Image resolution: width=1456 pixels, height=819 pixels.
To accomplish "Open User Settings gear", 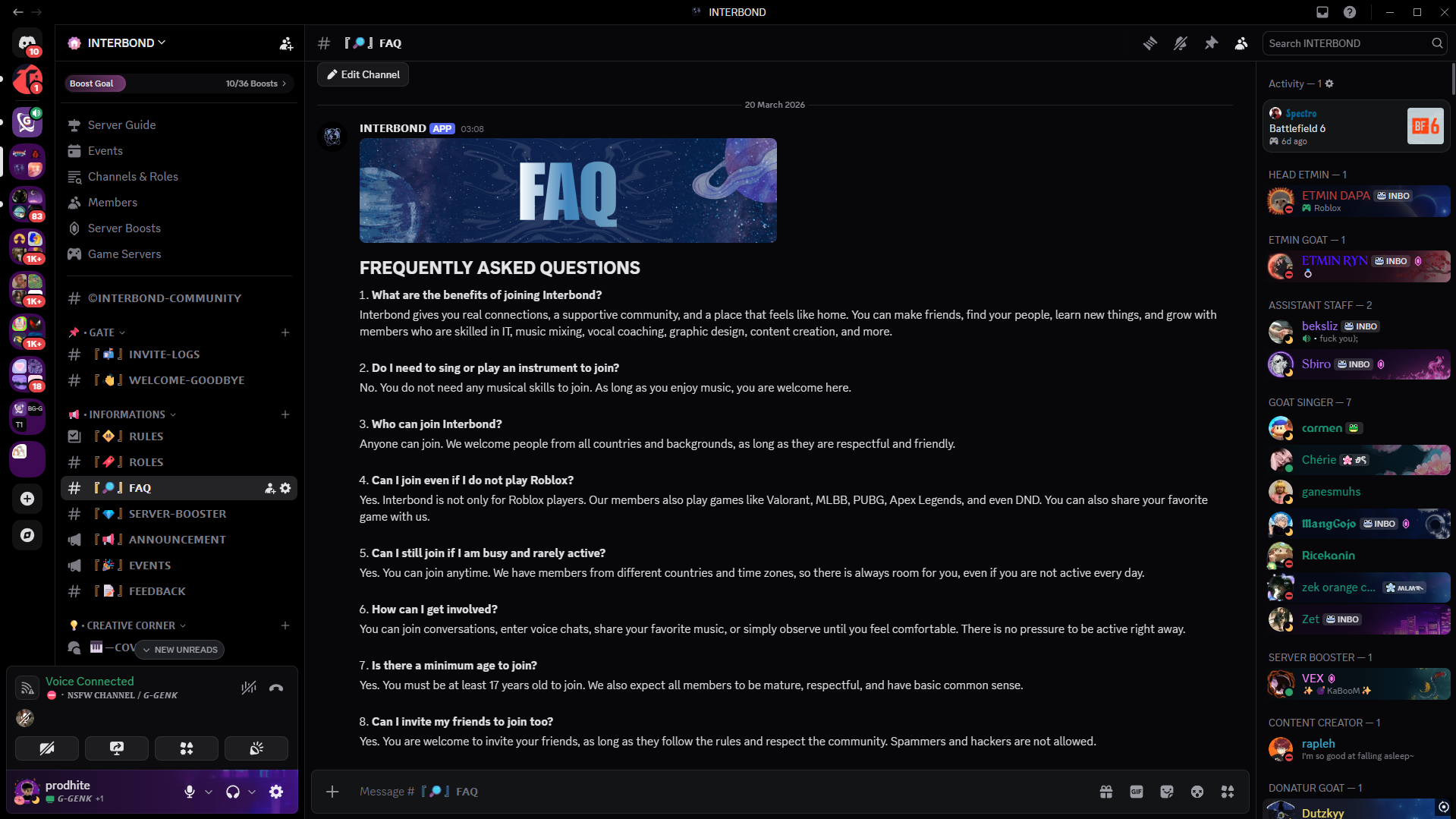I will coord(276,792).
